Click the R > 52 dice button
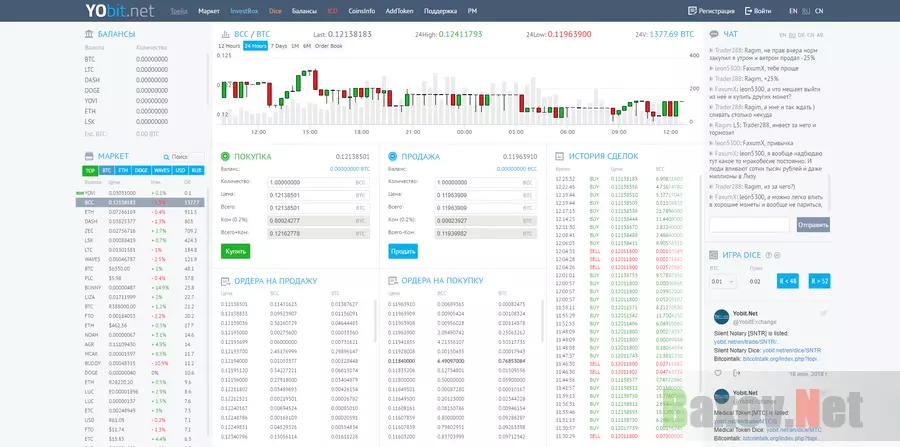 click(x=819, y=281)
